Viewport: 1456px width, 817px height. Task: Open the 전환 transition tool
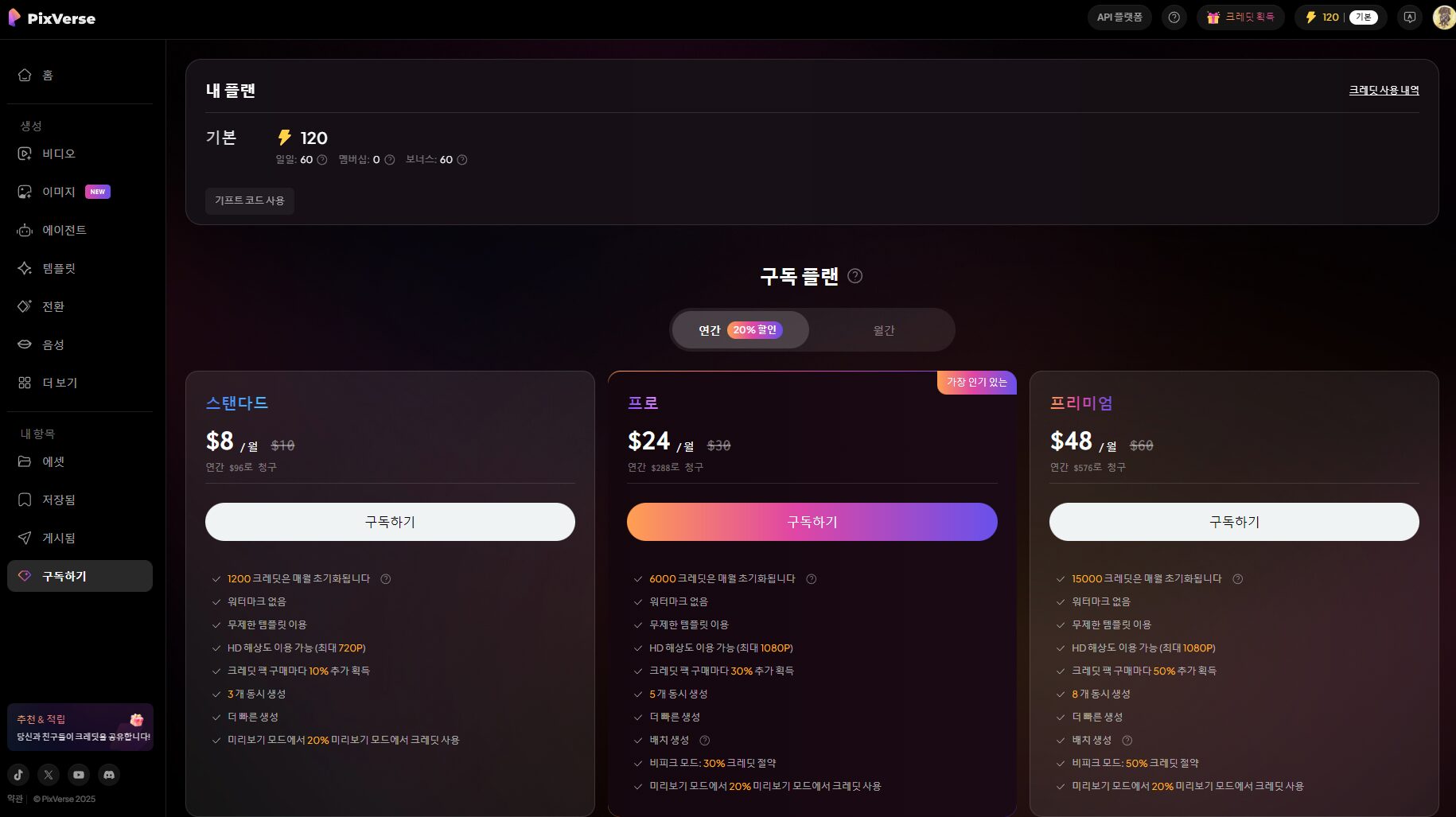point(53,306)
